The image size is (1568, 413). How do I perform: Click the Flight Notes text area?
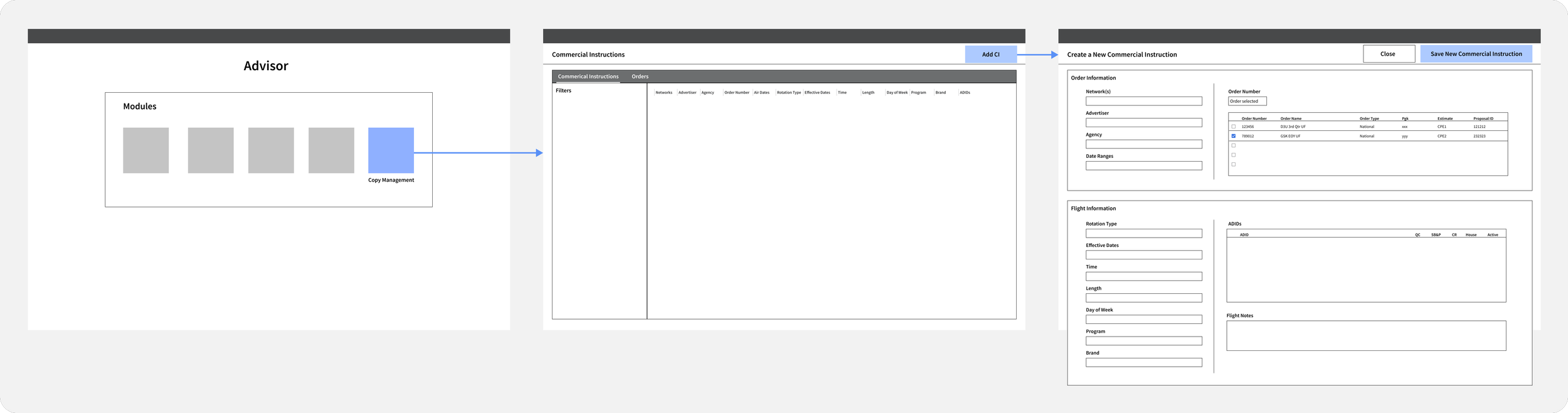pos(1366,336)
